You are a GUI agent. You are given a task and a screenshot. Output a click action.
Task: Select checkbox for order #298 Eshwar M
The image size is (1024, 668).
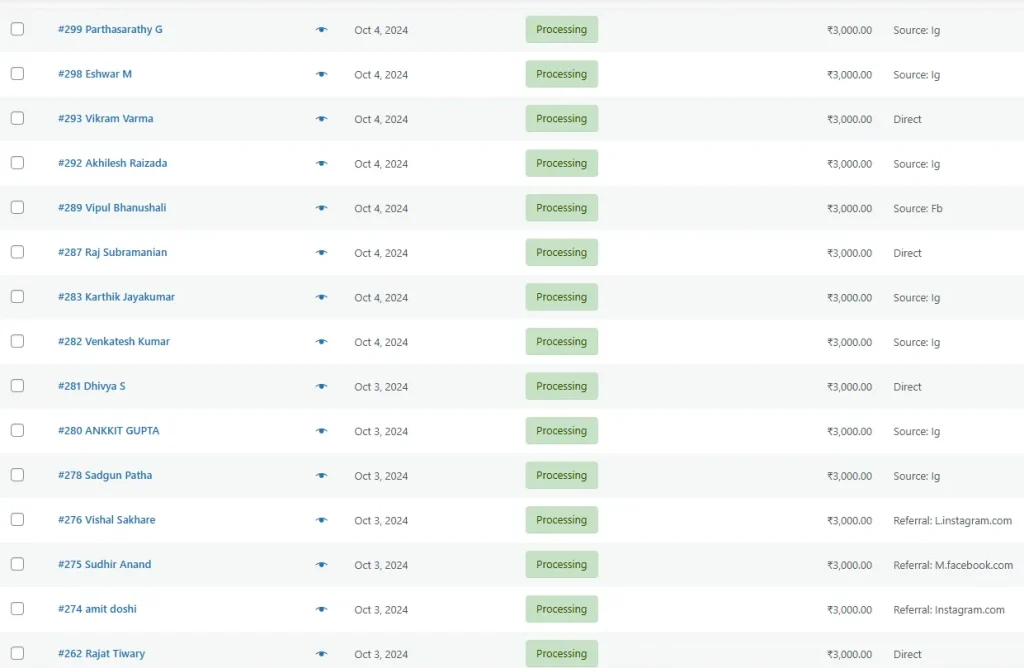(17, 74)
